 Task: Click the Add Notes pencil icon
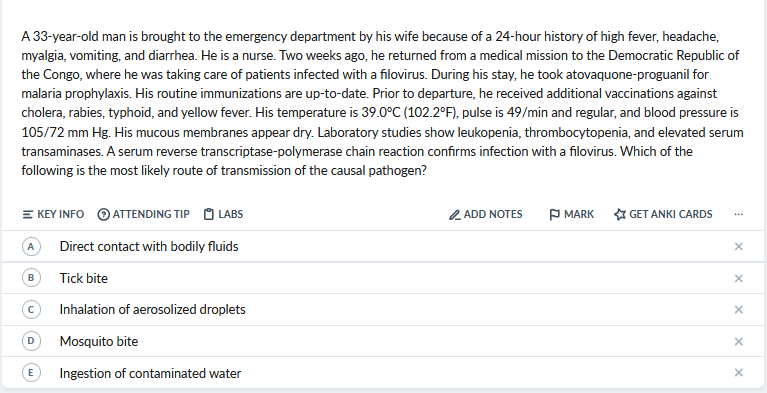[454, 215]
